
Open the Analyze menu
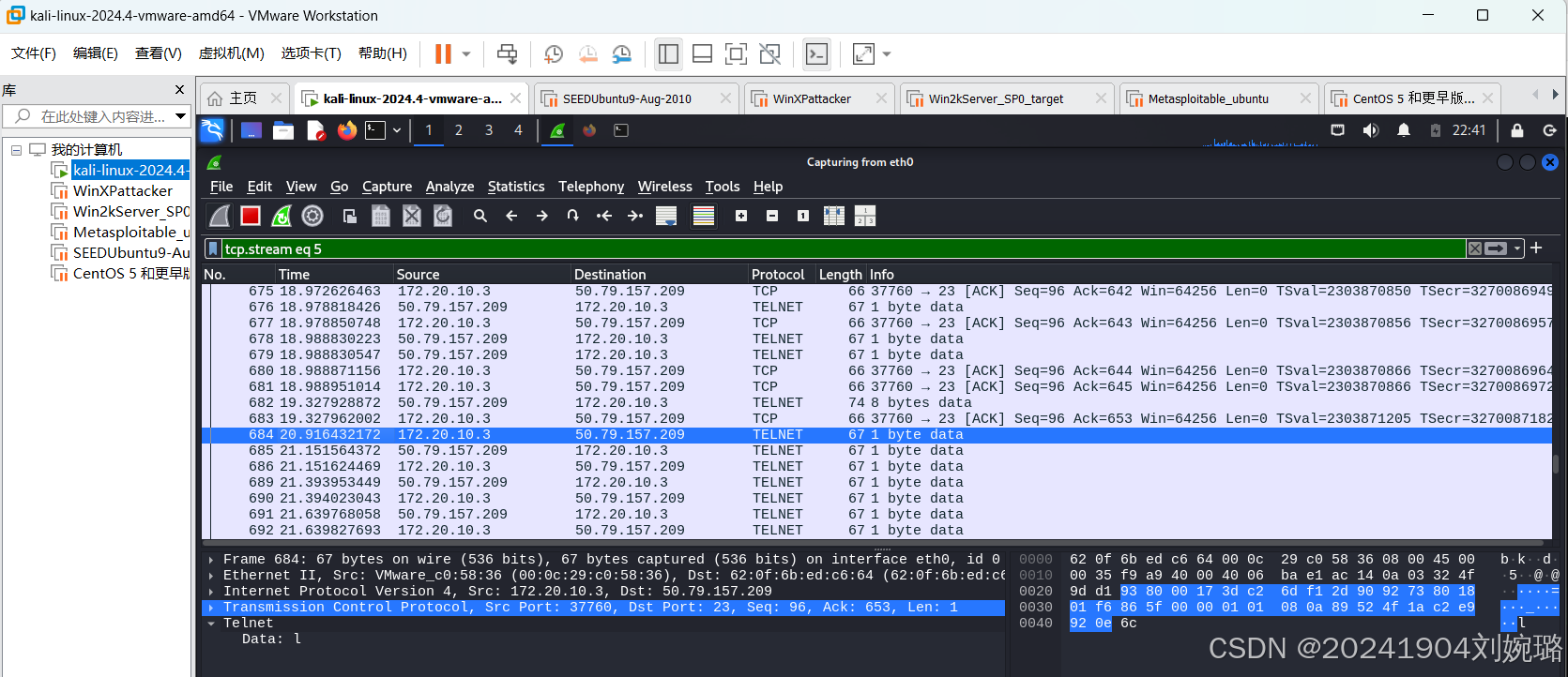tap(449, 187)
